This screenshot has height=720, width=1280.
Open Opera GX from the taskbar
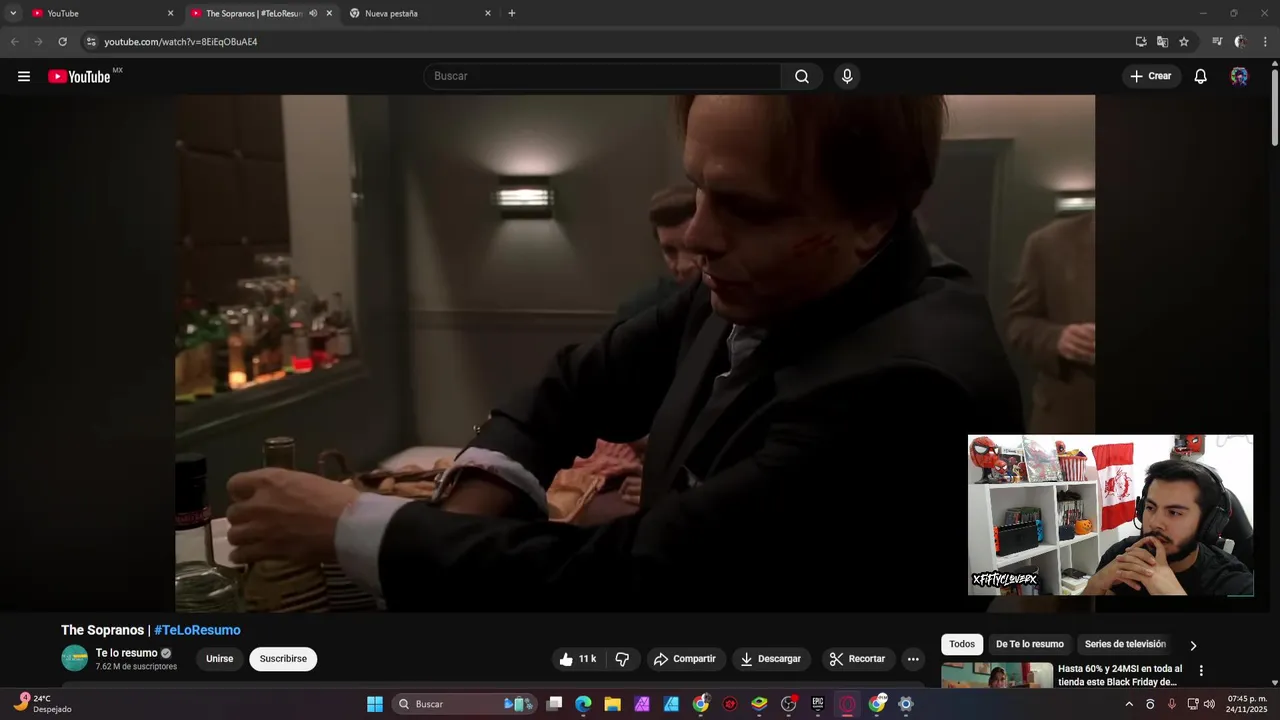847,704
